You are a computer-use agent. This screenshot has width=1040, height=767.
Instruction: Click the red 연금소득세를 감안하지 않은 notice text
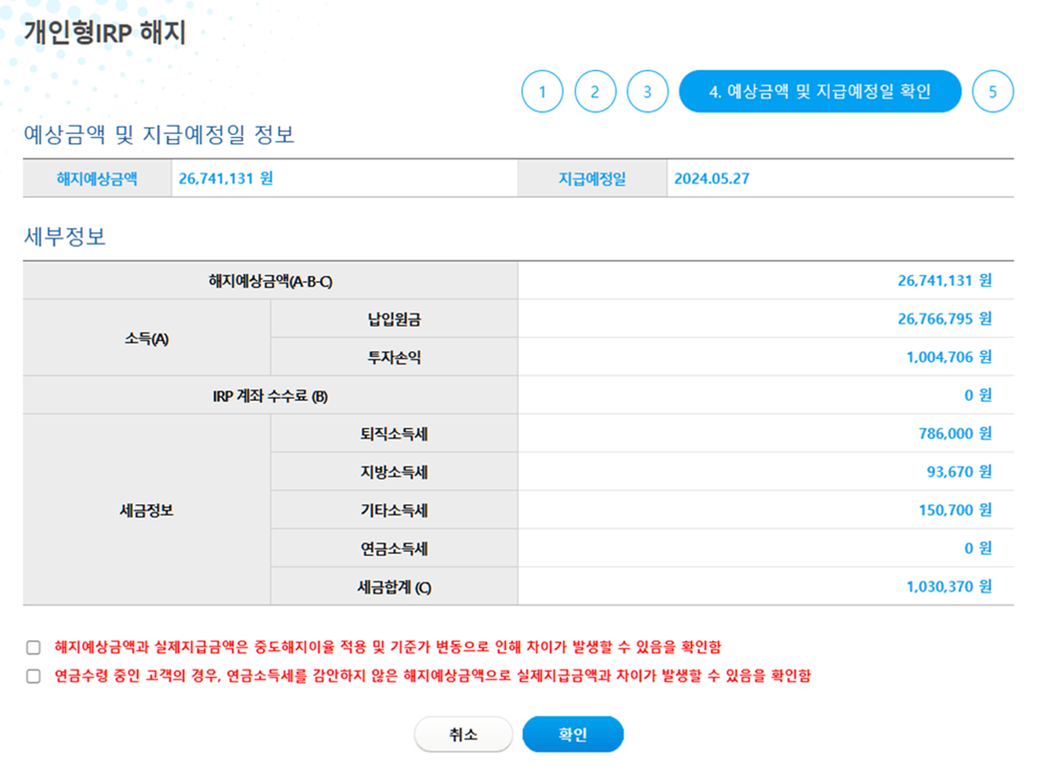pyautogui.click(x=432, y=676)
